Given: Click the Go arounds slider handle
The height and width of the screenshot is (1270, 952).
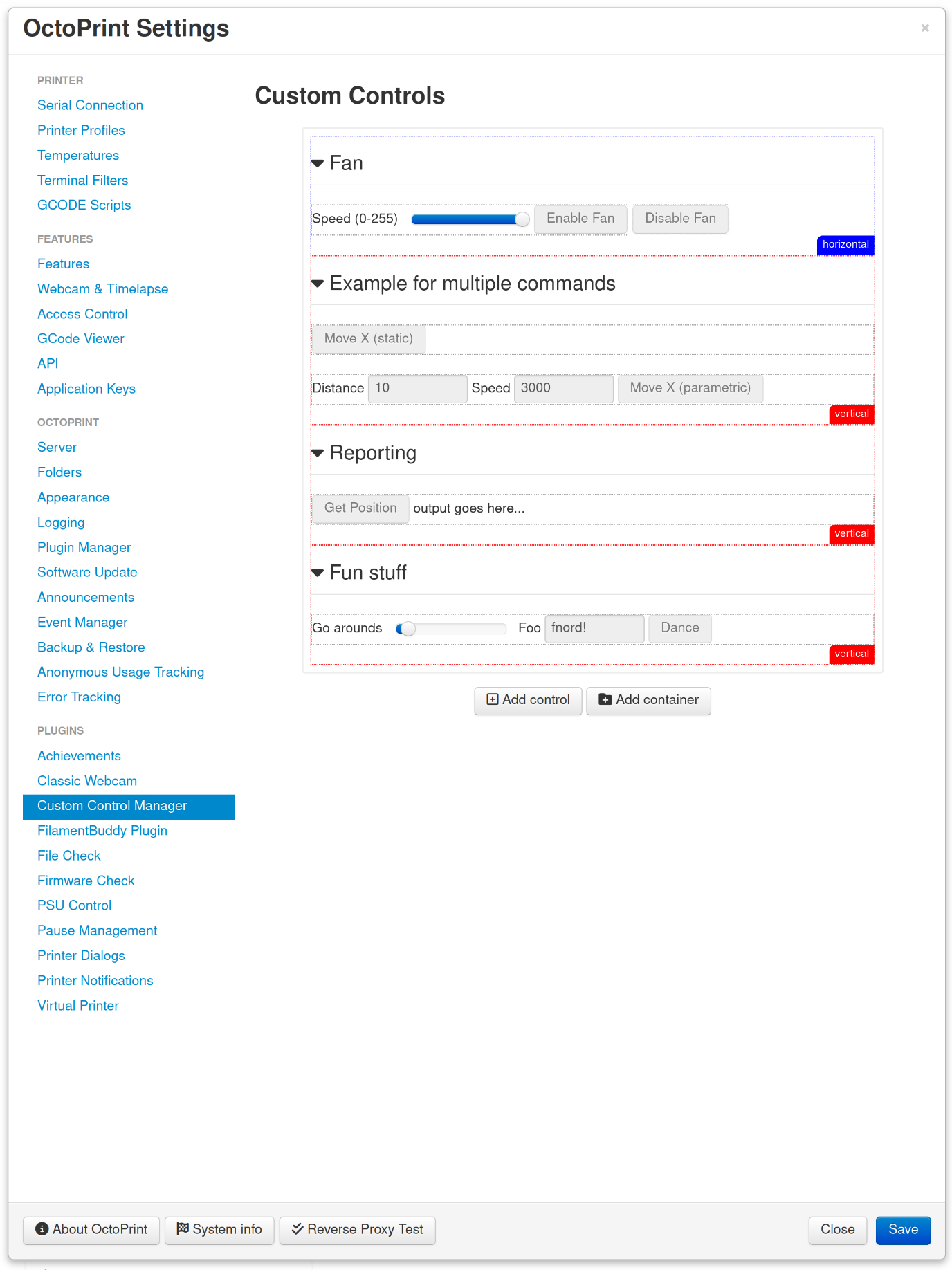Looking at the screenshot, I should (408, 628).
